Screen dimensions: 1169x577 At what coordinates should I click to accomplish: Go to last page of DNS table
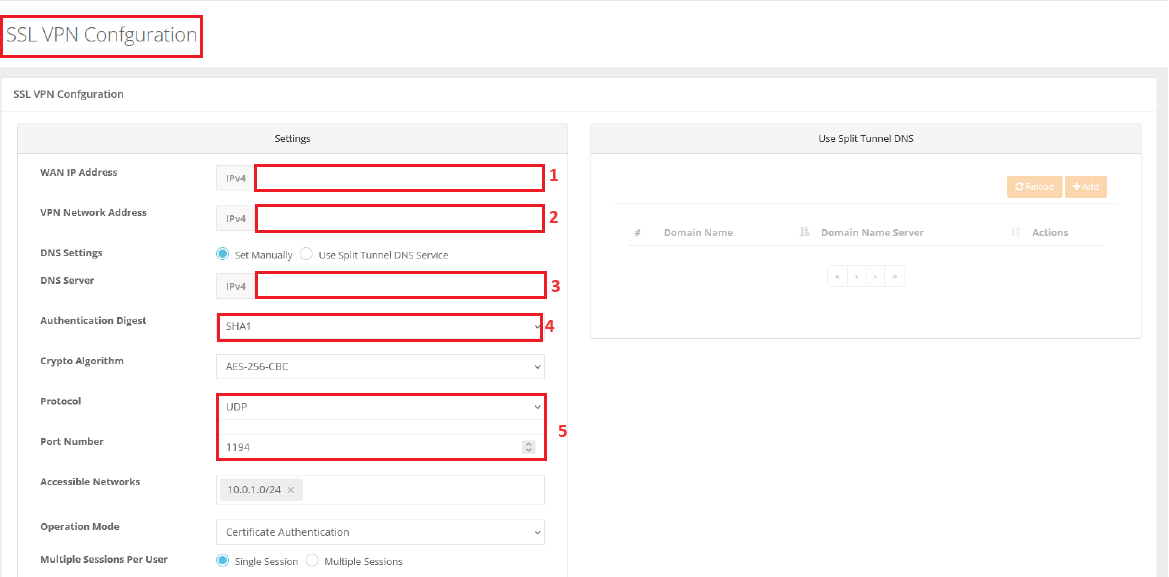click(x=894, y=276)
